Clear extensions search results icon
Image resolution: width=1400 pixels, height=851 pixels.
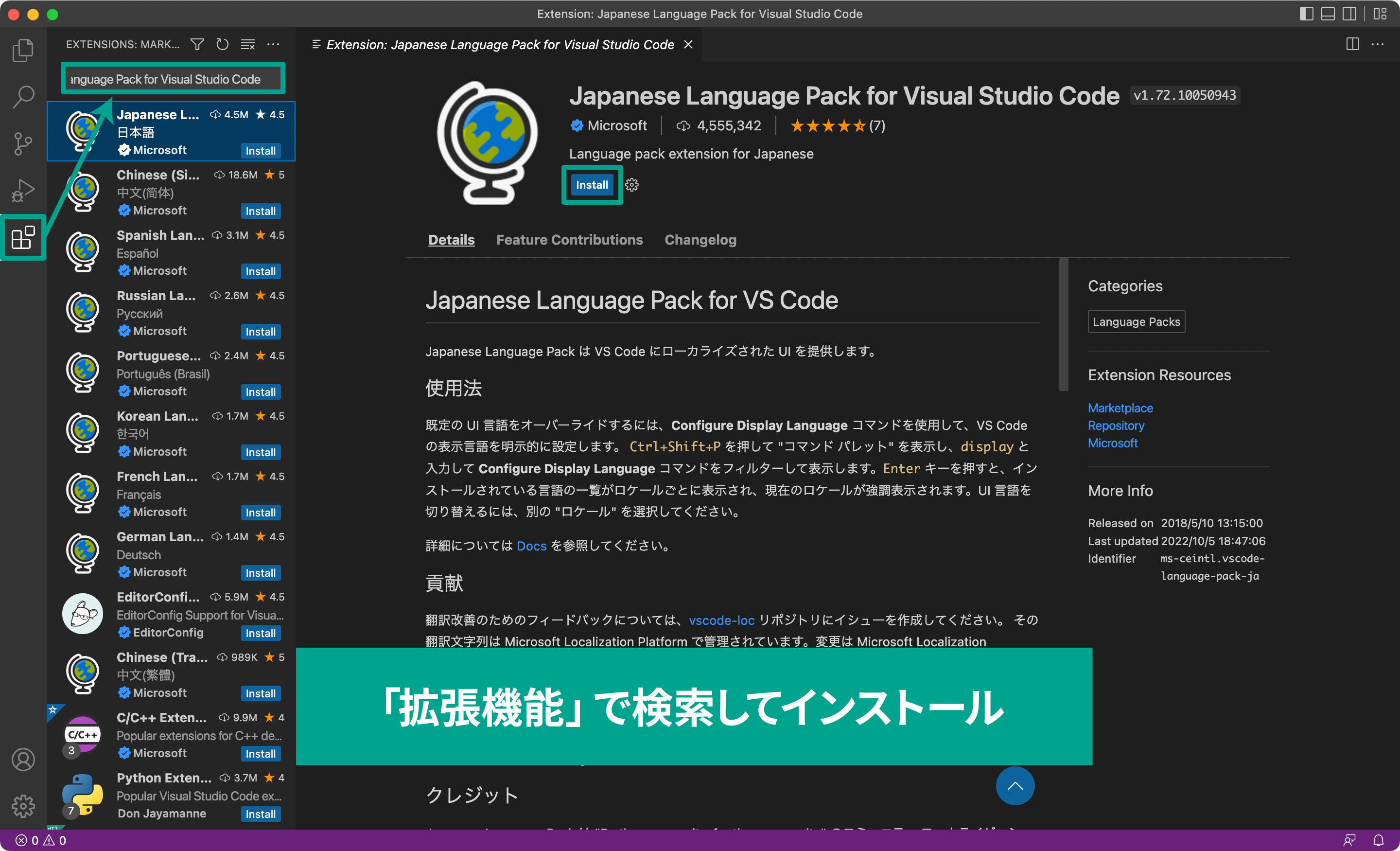tap(248, 44)
